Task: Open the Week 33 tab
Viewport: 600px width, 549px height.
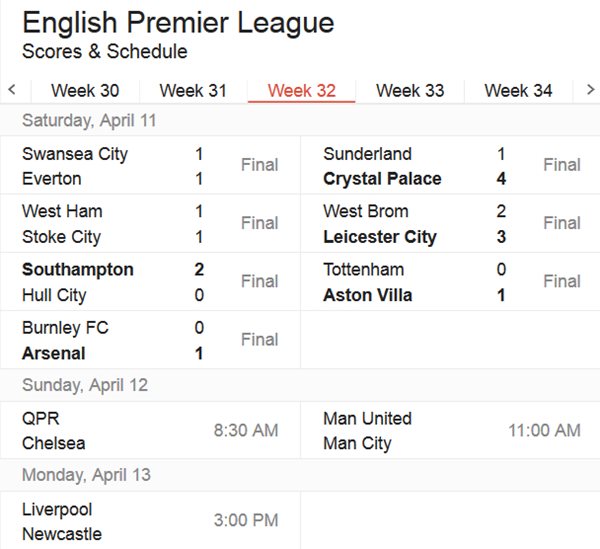Action: click(410, 91)
